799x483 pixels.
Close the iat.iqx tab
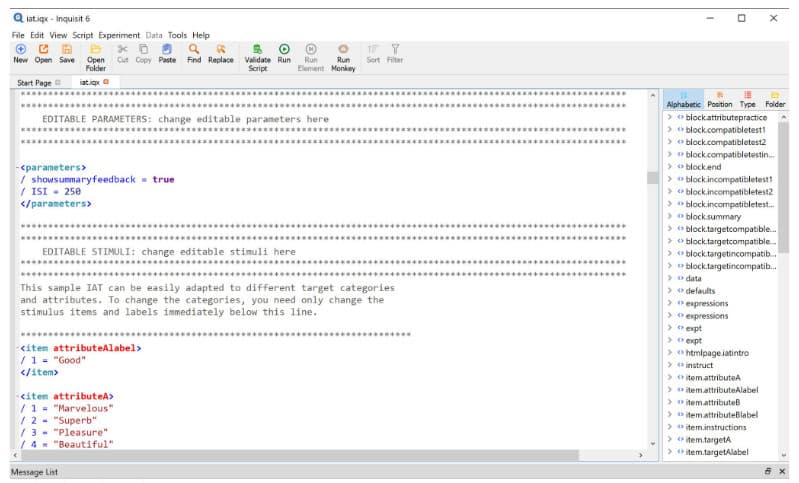106,82
